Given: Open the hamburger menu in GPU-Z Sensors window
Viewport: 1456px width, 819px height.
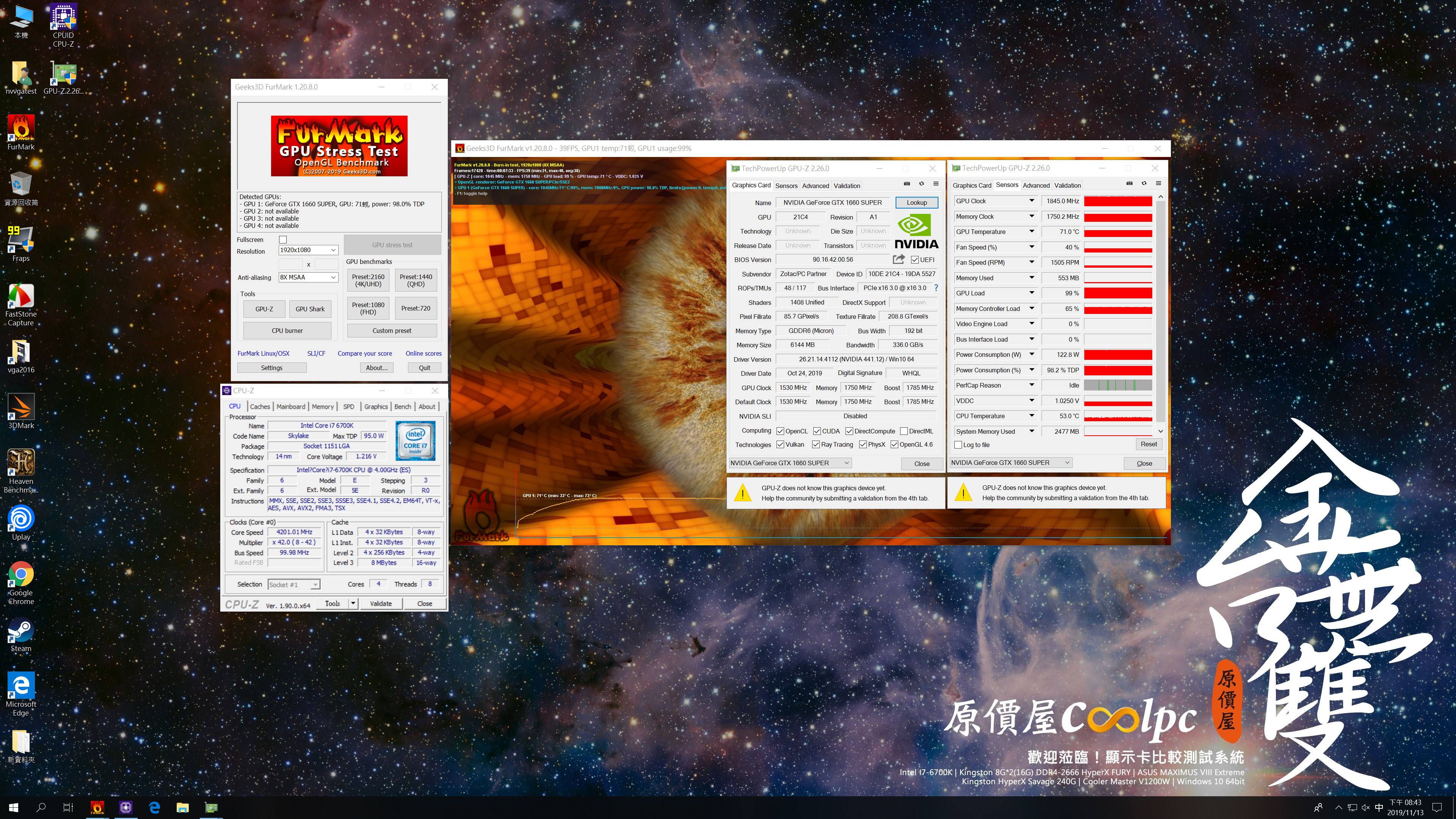Looking at the screenshot, I should pyautogui.click(x=1159, y=183).
